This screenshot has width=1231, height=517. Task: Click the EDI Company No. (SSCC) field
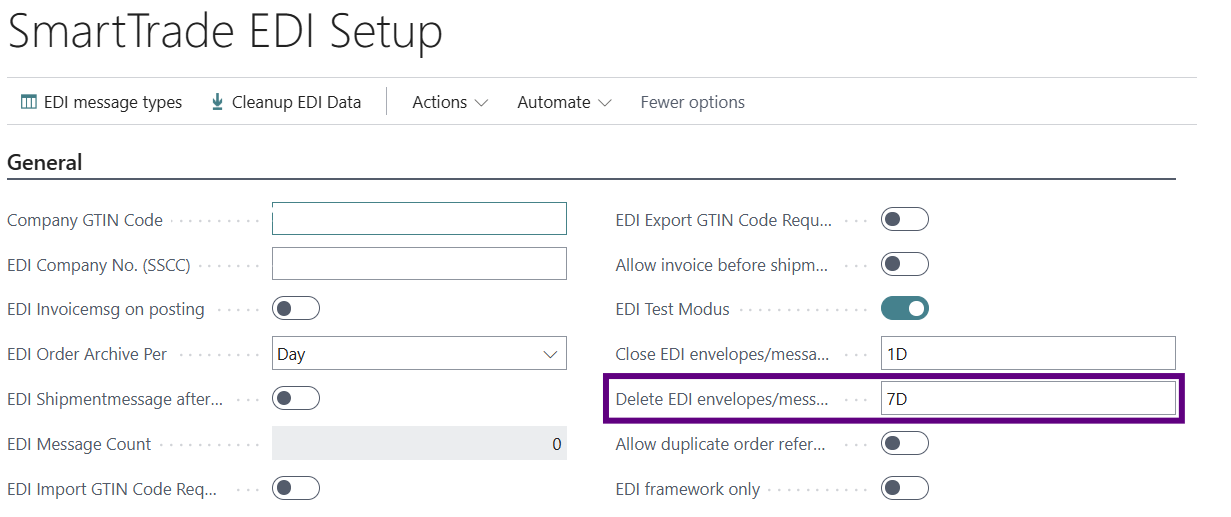(x=419, y=264)
